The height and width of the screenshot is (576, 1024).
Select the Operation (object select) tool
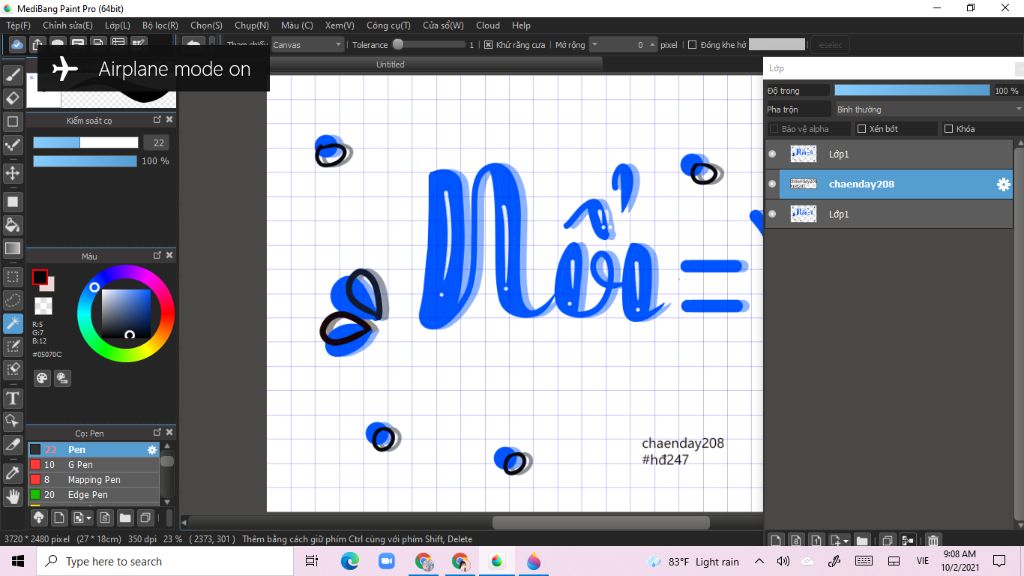12,421
